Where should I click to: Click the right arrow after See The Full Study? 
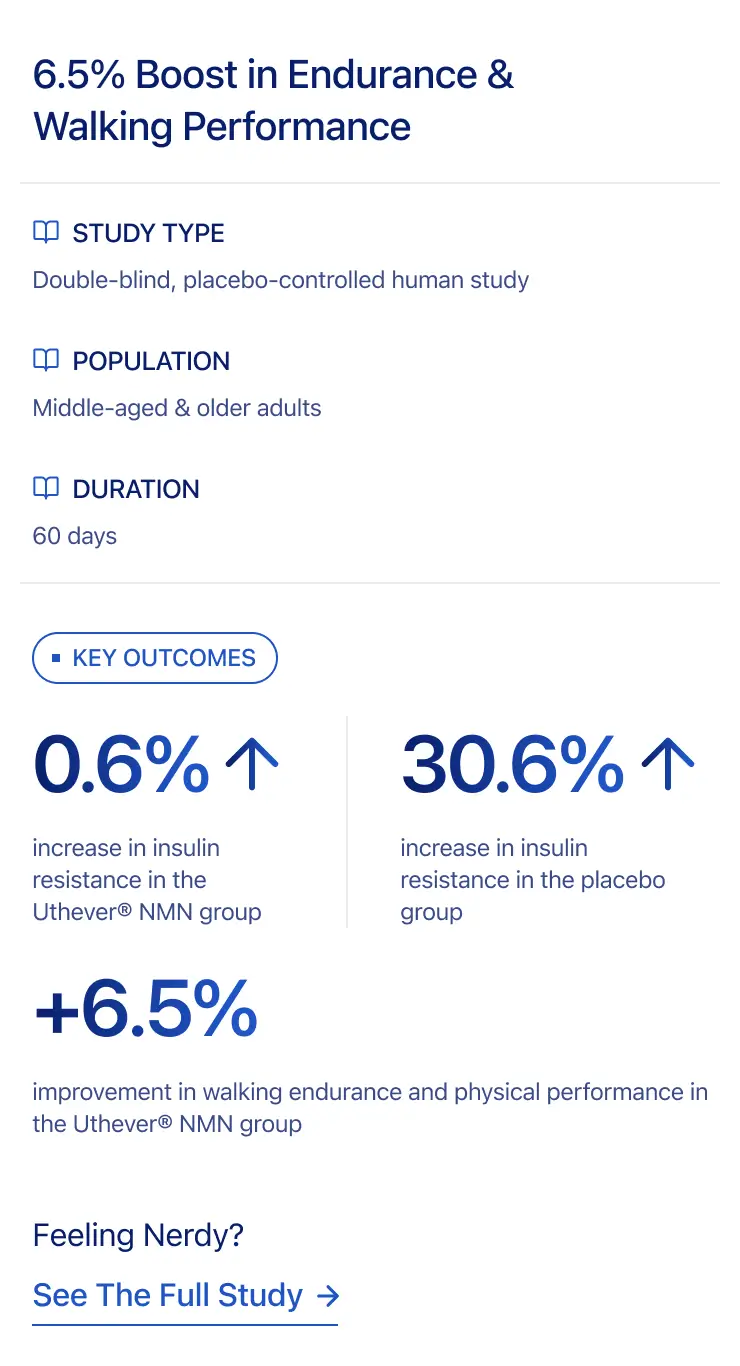(328, 1296)
